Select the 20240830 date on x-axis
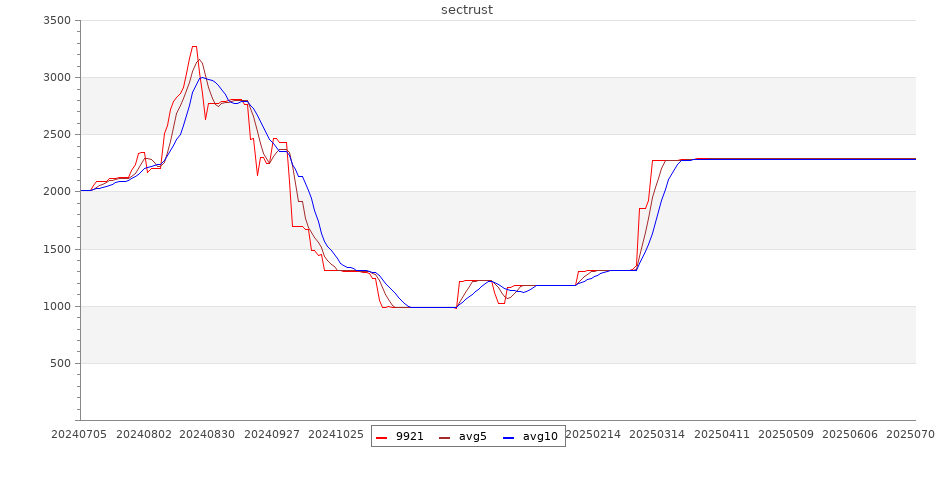 (208, 435)
